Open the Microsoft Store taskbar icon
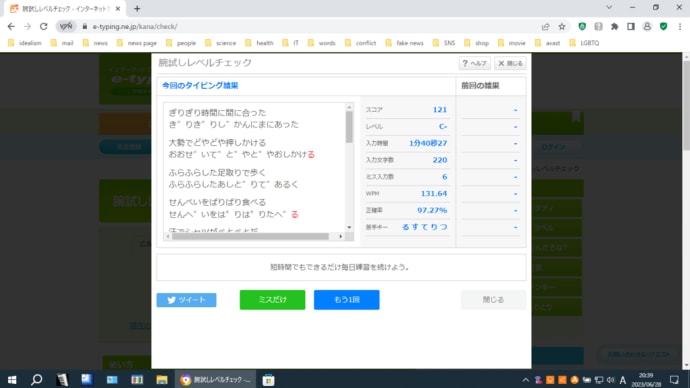690x388 pixels. tap(268, 380)
